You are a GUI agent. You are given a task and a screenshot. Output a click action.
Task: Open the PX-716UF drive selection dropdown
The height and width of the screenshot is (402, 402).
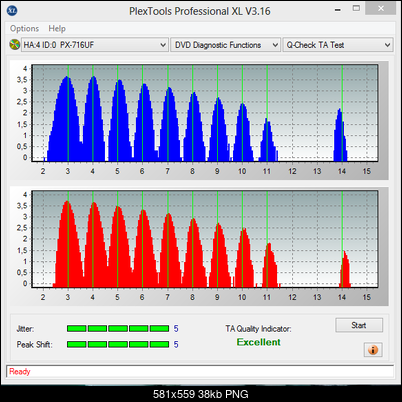click(94, 45)
